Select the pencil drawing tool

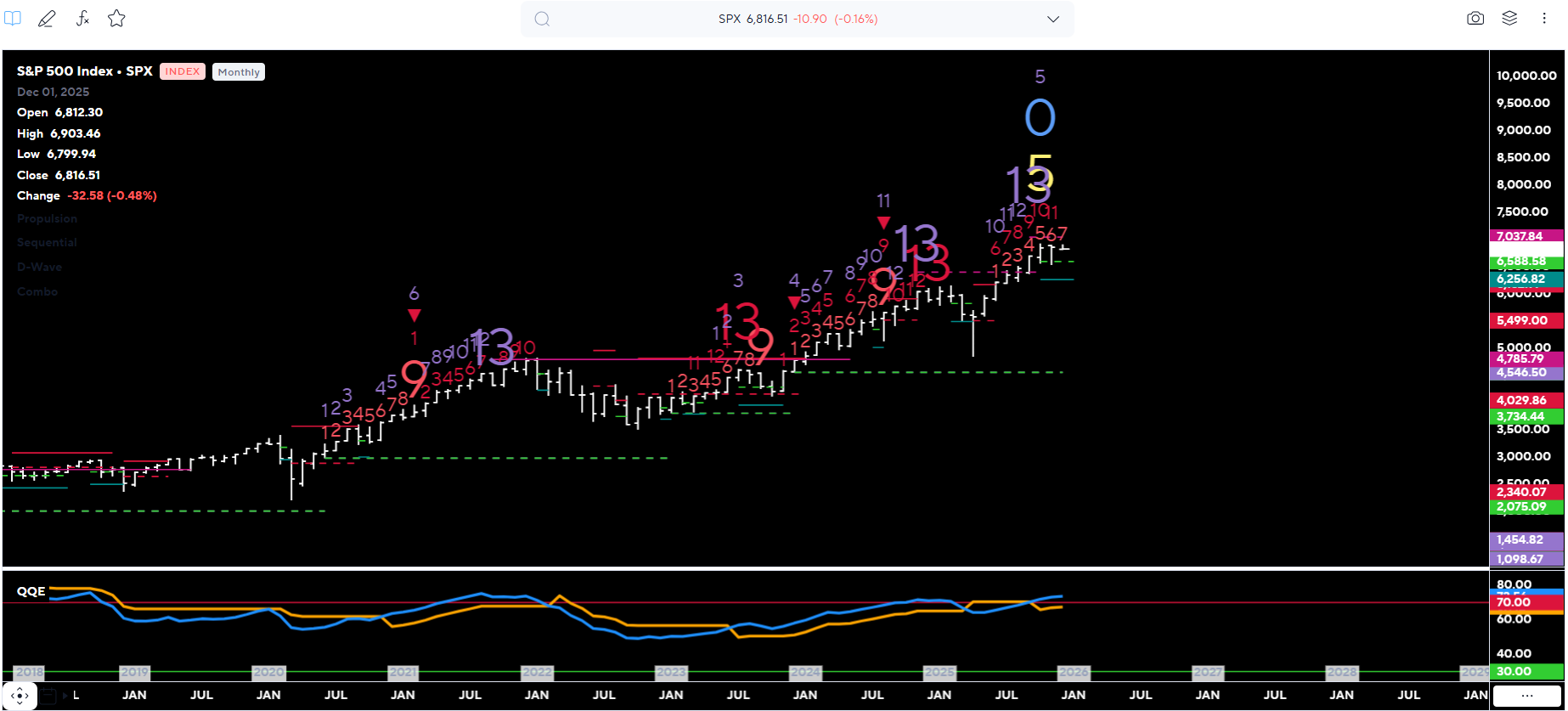coord(47,19)
